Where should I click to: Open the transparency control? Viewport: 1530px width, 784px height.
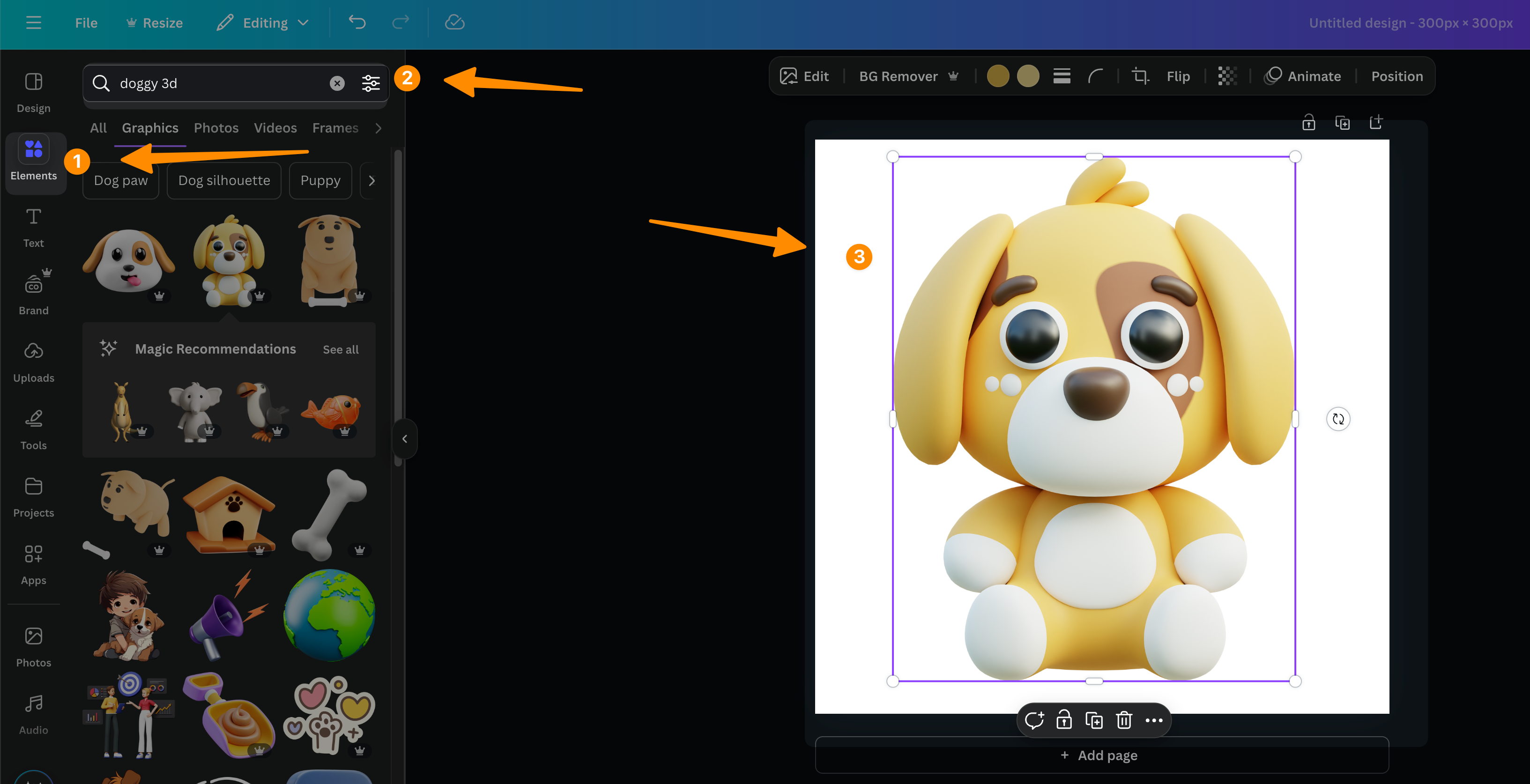(x=1227, y=76)
